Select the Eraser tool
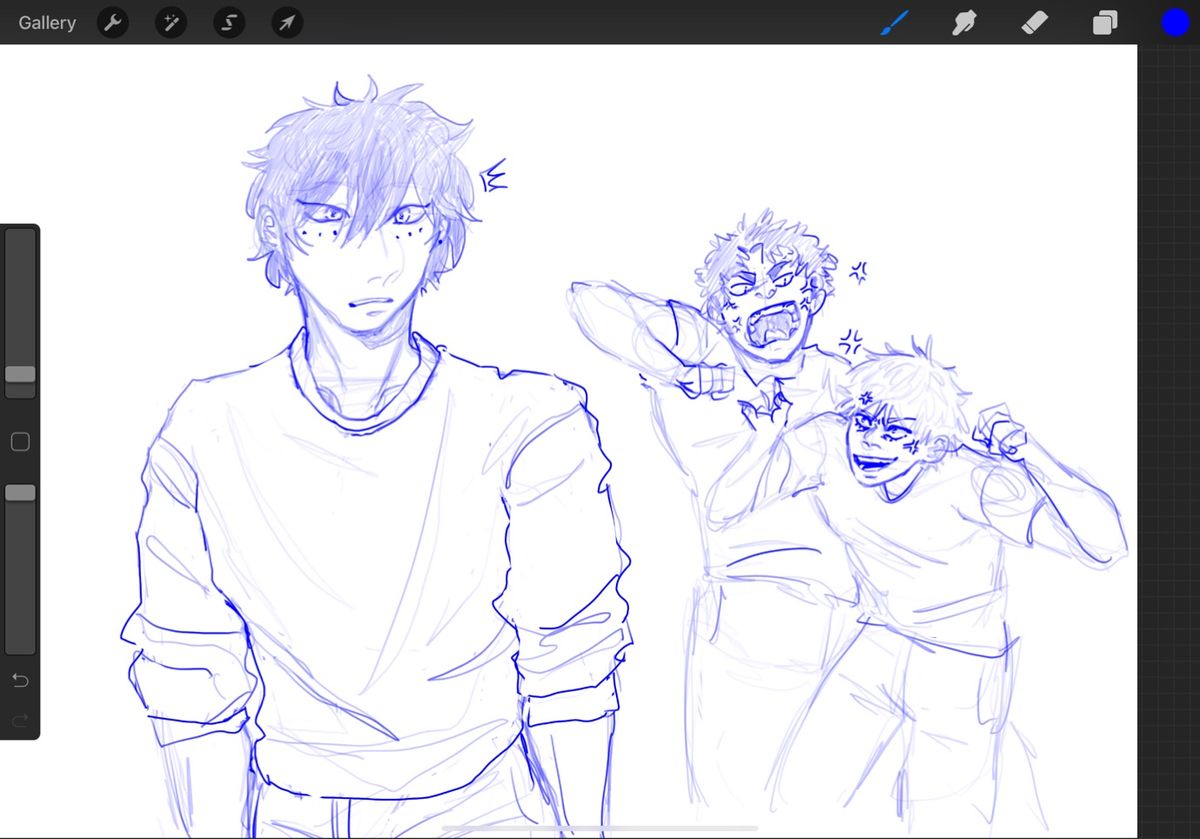Image resolution: width=1200 pixels, height=839 pixels. point(1035,22)
